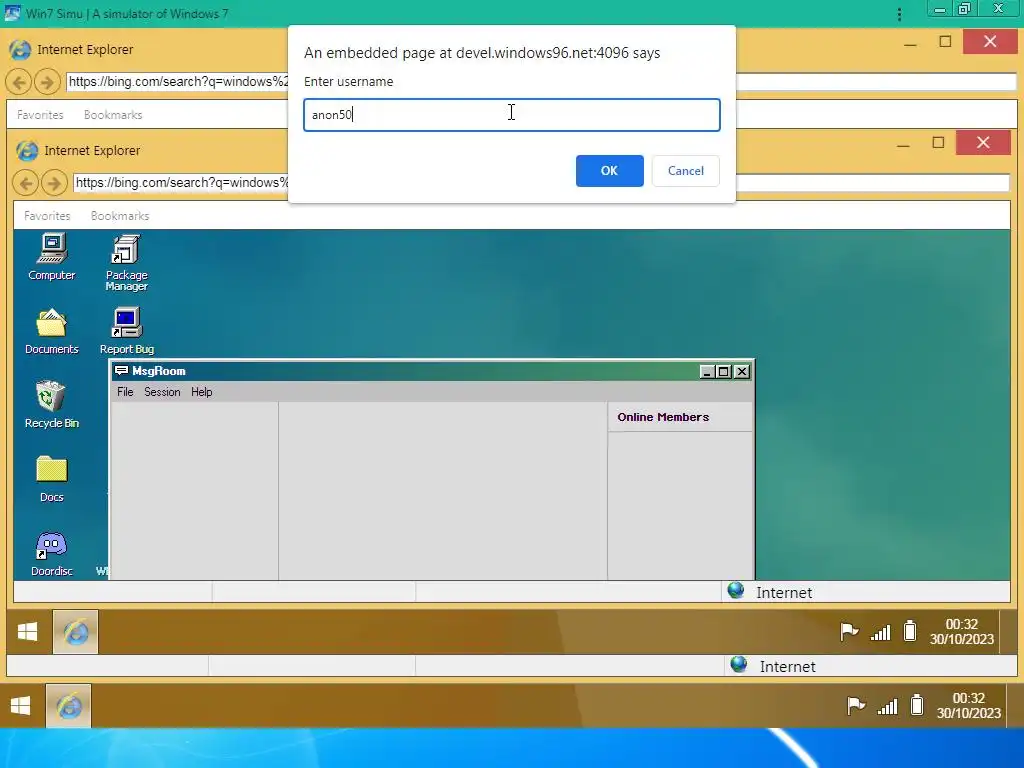Click outer taskbar clock and date

(968, 706)
